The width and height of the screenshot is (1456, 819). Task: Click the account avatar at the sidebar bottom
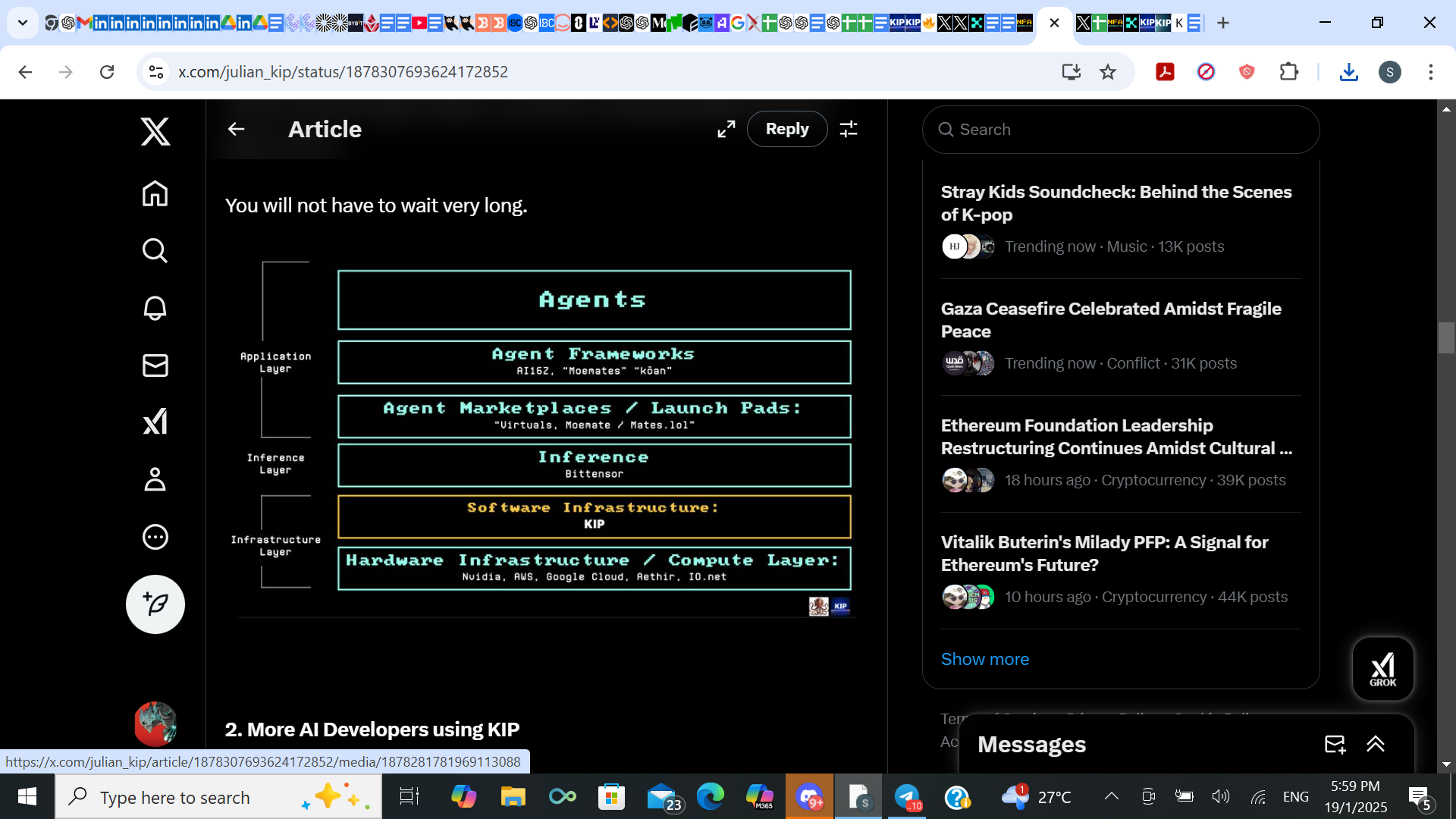click(155, 723)
